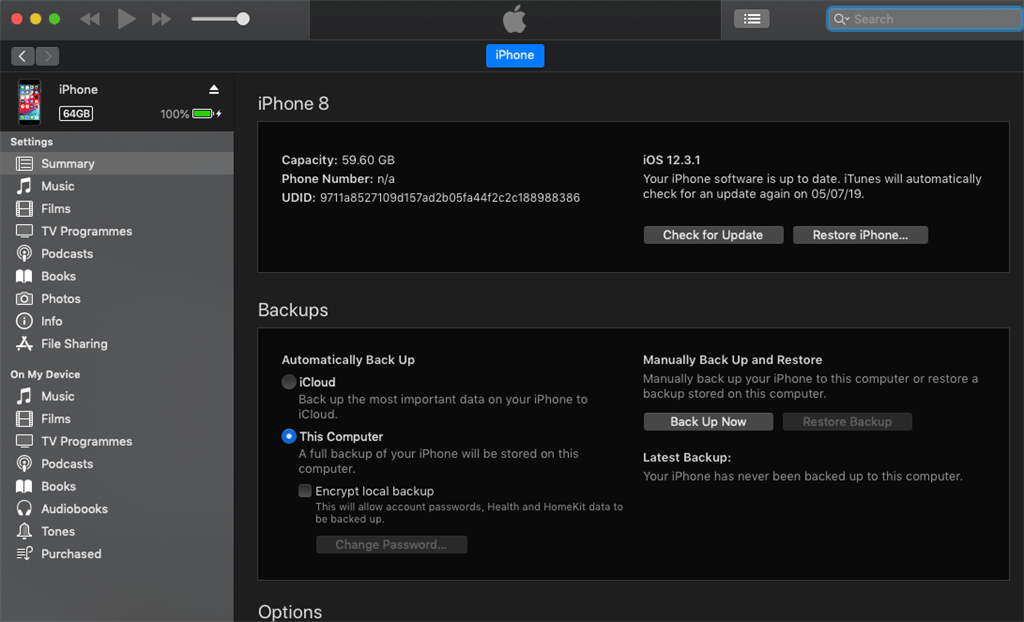Select Photos in the Settings sidebar

point(60,298)
